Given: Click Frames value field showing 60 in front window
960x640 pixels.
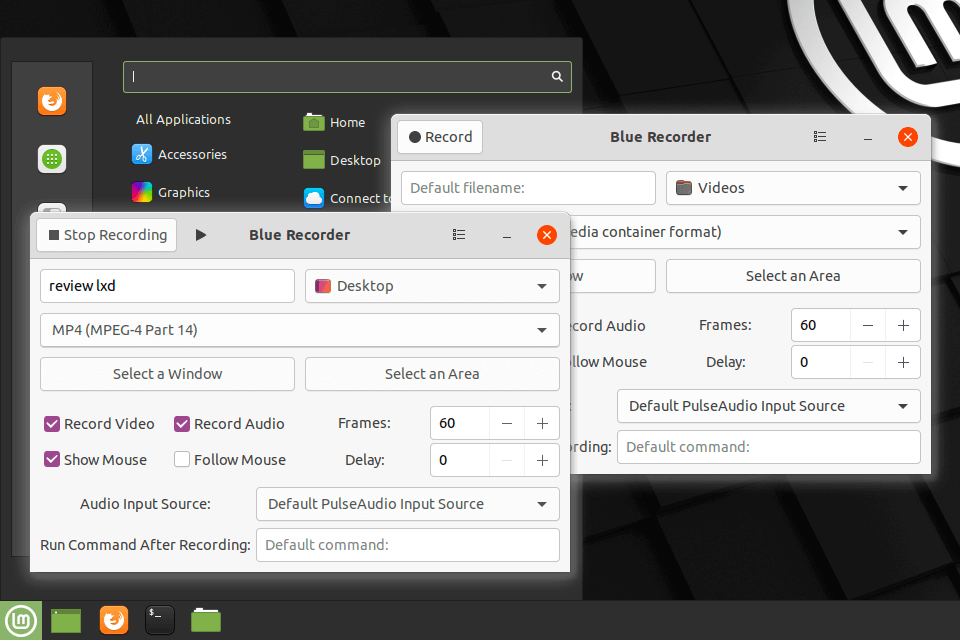Looking at the screenshot, I should click(x=460, y=423).
